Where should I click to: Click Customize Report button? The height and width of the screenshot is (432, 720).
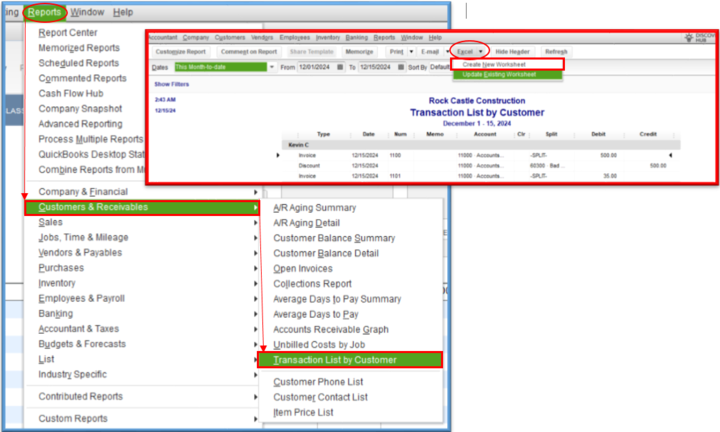coord(180,52)
